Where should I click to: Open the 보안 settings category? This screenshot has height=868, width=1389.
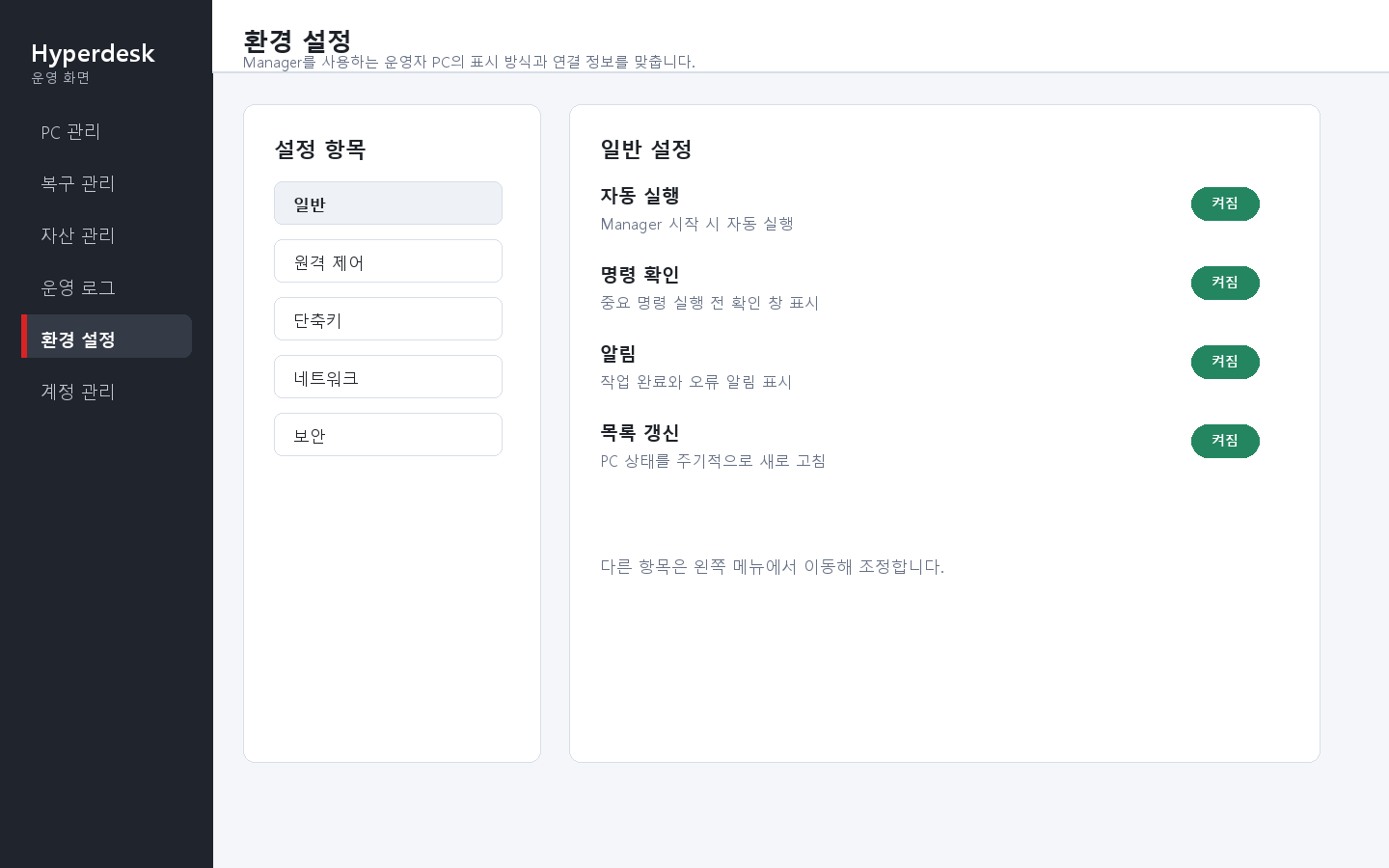click(x=388, y=435)
